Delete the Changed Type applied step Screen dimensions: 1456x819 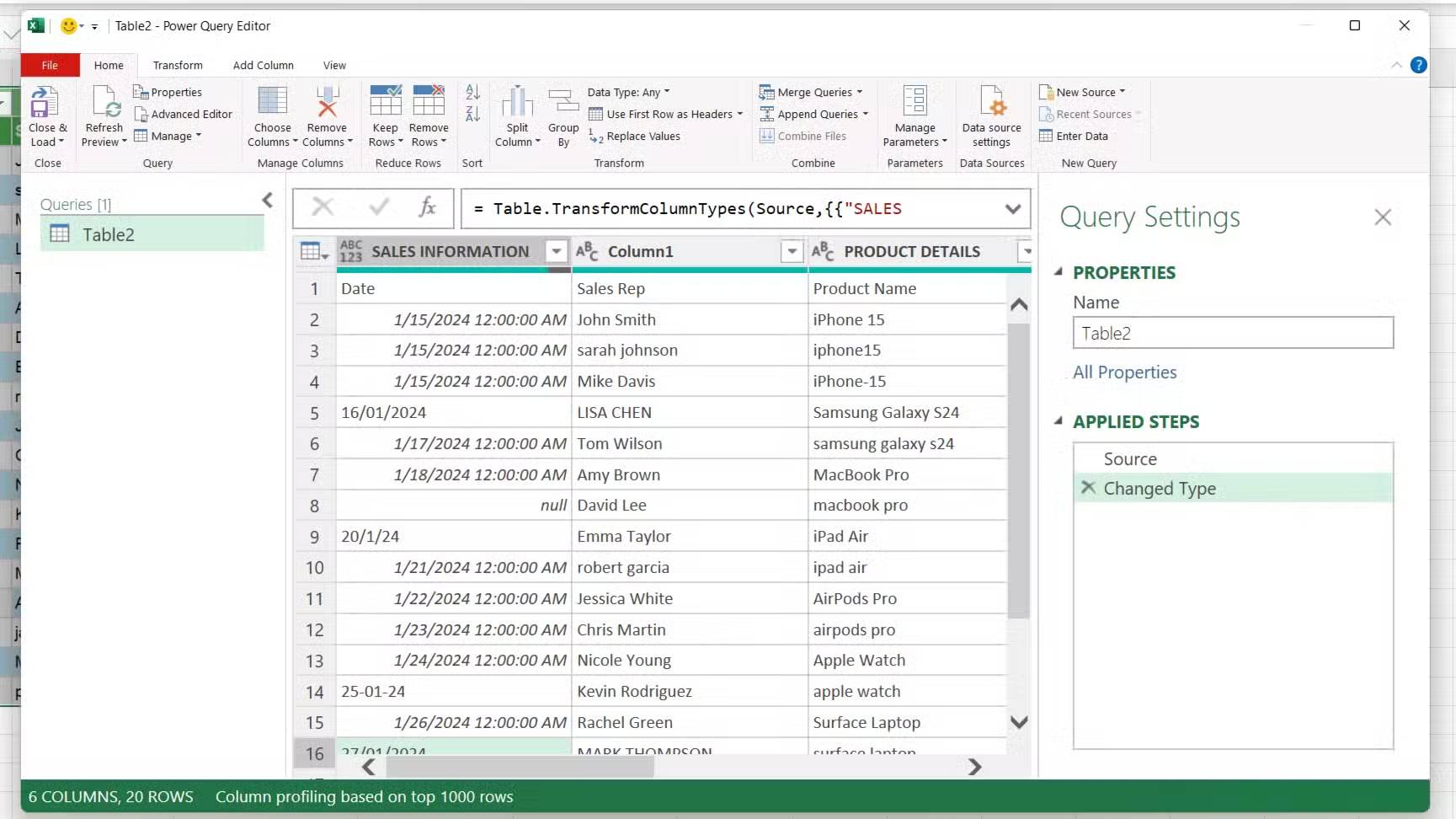tap(1088, 488)
